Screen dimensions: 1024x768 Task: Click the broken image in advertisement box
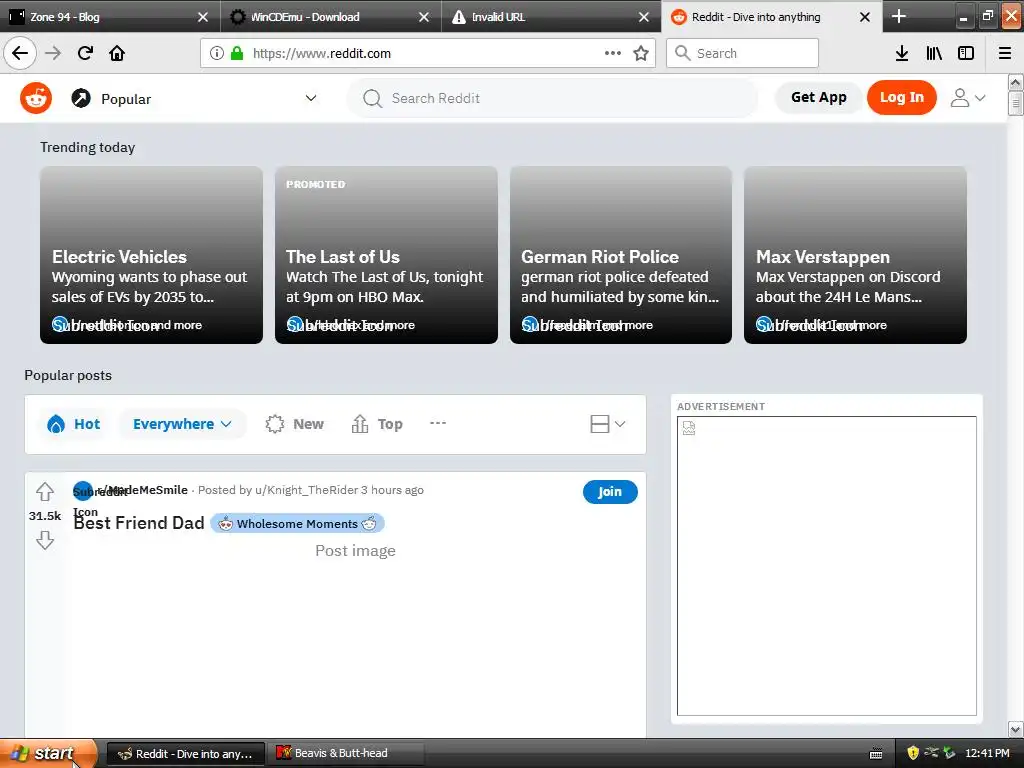pyautogui.click(x=688, y=428)
